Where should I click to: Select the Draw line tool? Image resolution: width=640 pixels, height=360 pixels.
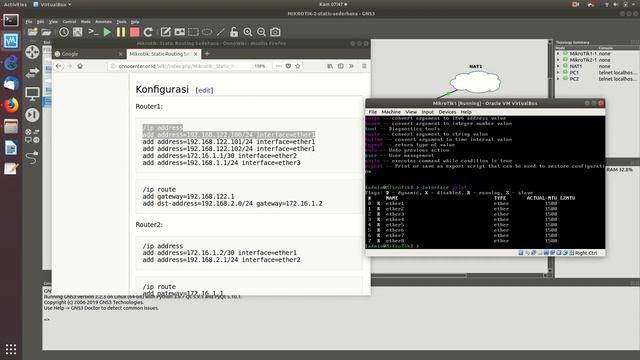(x=221, y=32)
